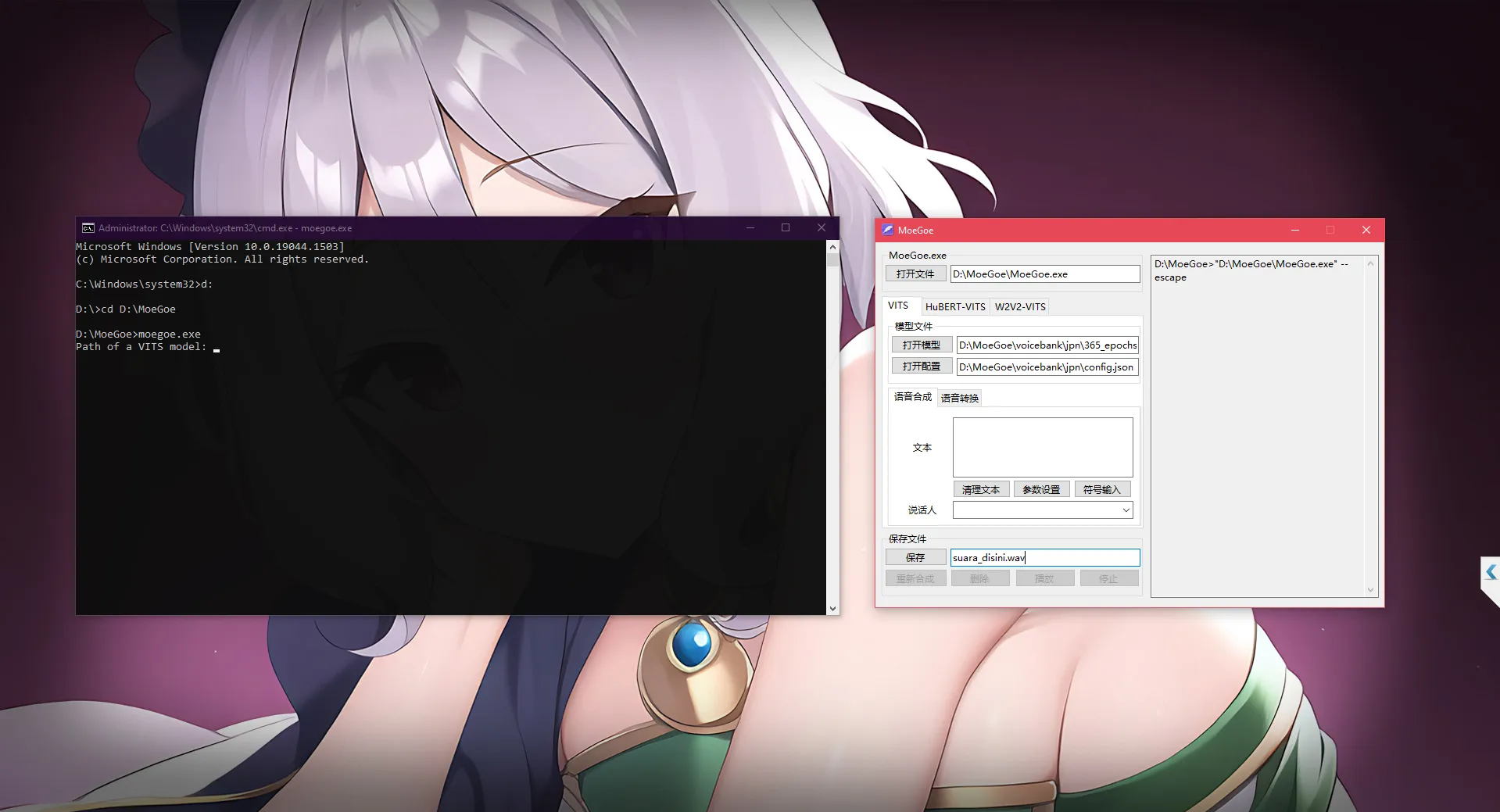1500x812 pixels.
Task: Click the 打开文件 button
Action: point(915,274)
